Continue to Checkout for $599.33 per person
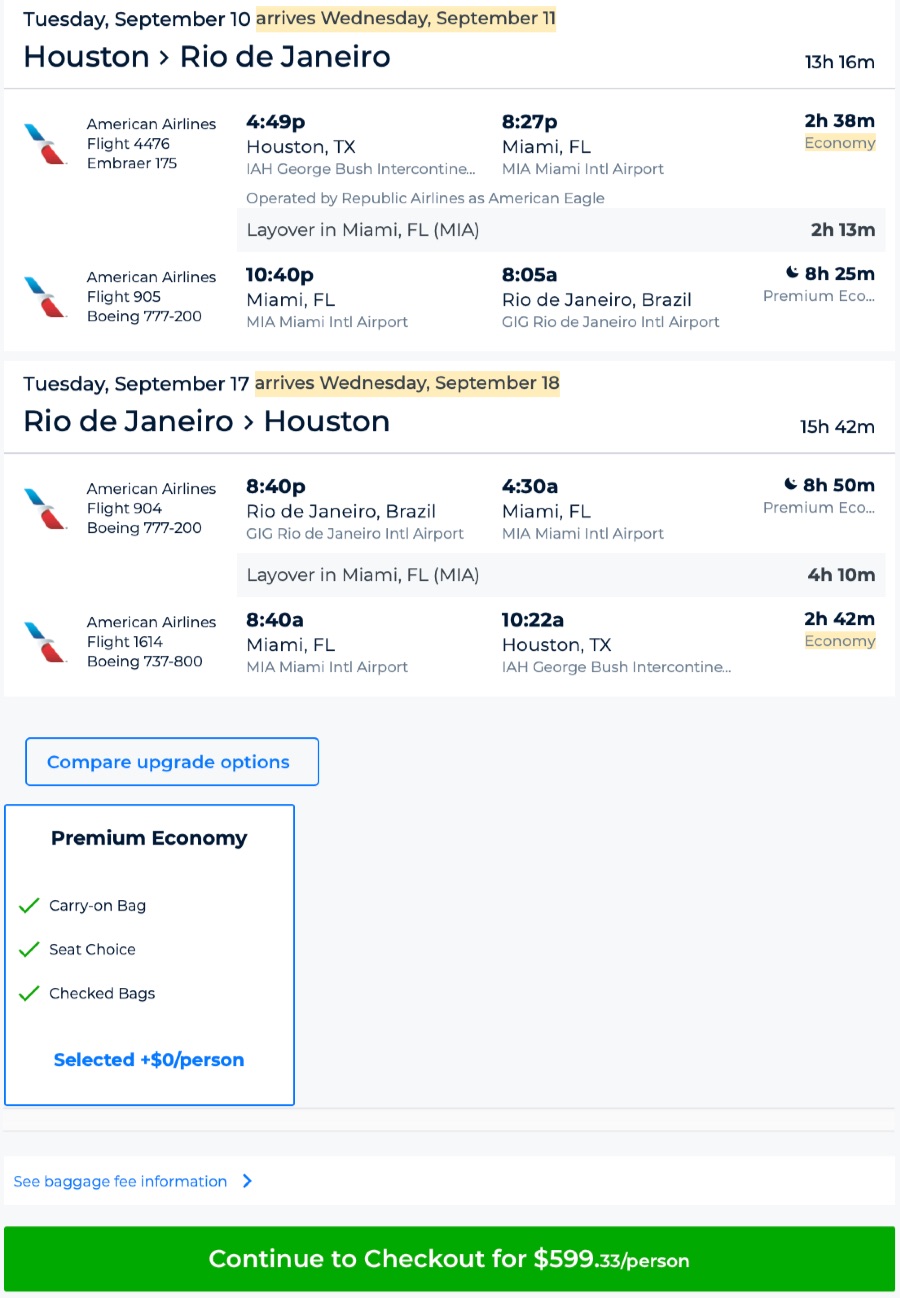The image size is (900, 1298). point(449,1259)
